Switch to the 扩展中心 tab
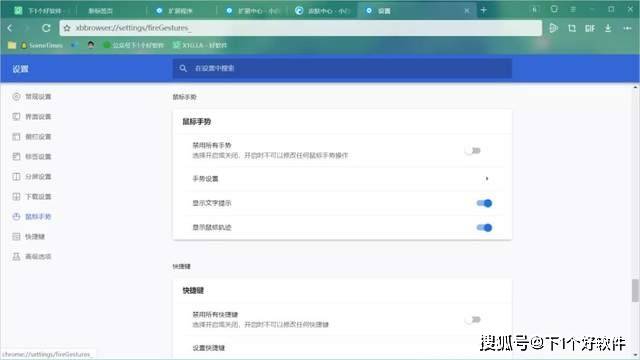 (253, 11)
